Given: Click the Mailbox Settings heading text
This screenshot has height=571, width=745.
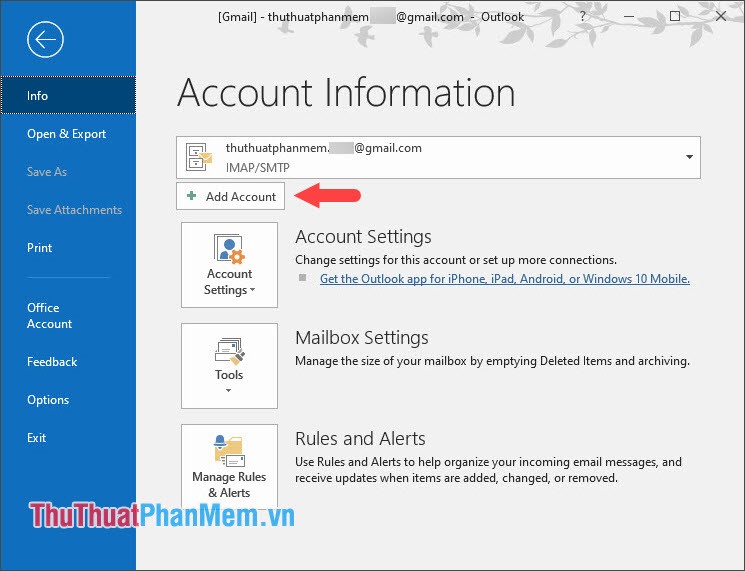Looking at the screenshot, I should pyautogui.click(x=362, y=338).
